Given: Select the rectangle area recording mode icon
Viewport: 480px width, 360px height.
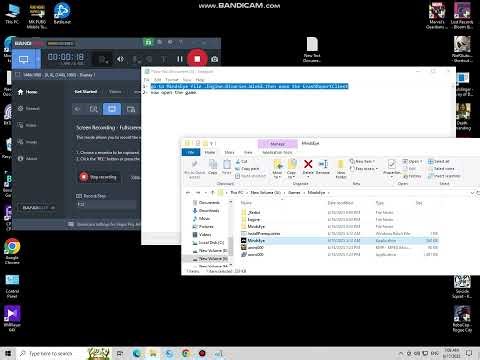Looking at the screenshot, I should (94, 109).
